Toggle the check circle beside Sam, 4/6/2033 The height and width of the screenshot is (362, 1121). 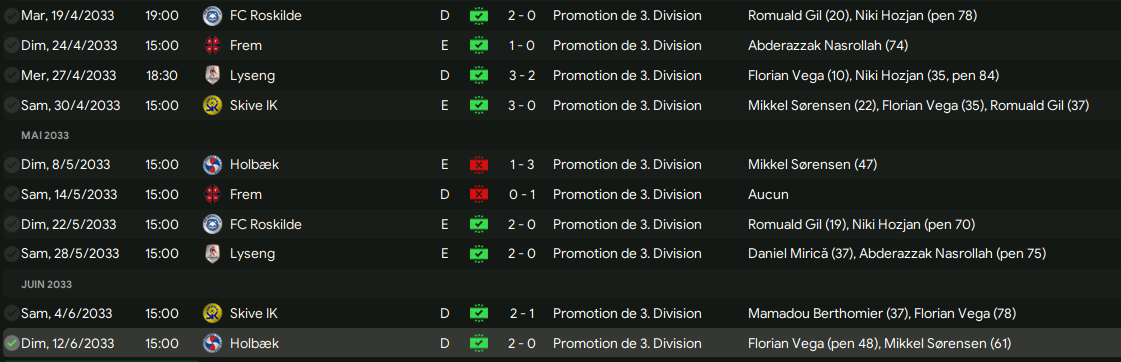pos(11,313)
